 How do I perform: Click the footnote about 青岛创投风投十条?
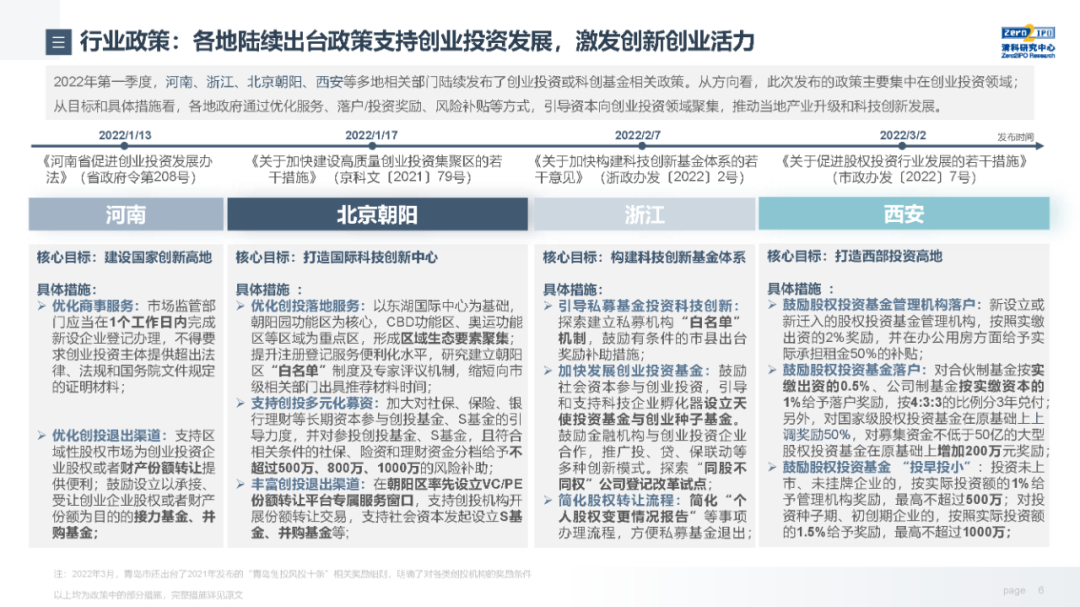293,574
